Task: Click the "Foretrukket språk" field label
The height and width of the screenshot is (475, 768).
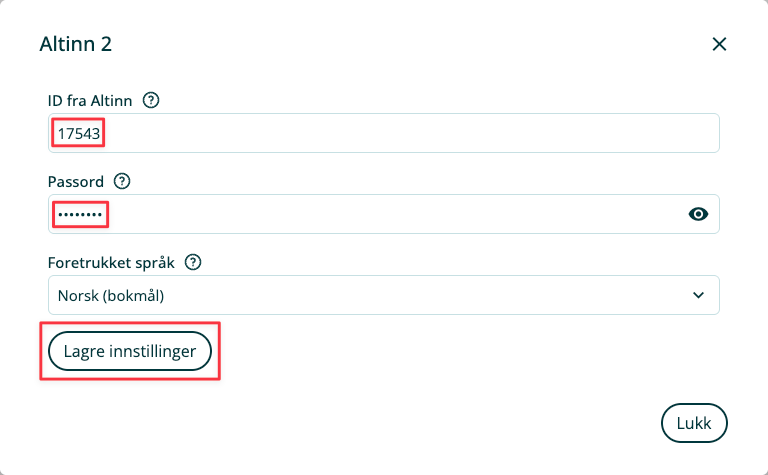Action: (111, 262)
